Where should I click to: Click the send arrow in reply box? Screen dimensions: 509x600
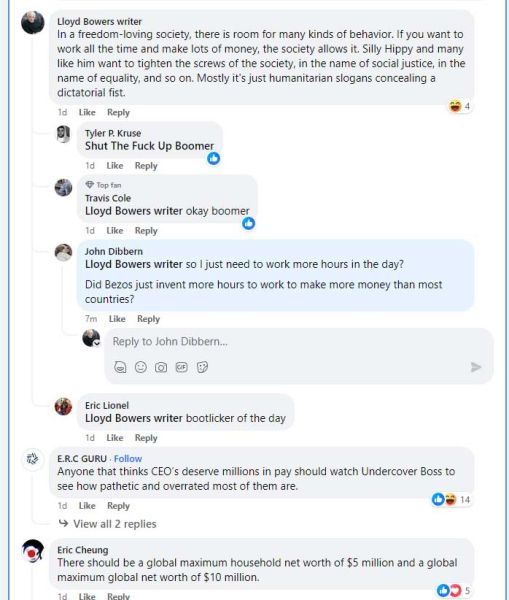tap(476, 367)
